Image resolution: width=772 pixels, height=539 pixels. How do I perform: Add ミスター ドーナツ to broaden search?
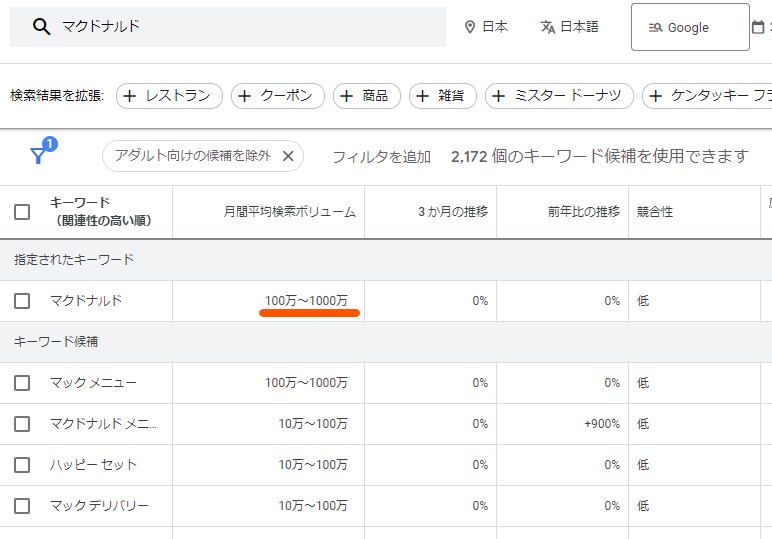[x=559, y=95]
